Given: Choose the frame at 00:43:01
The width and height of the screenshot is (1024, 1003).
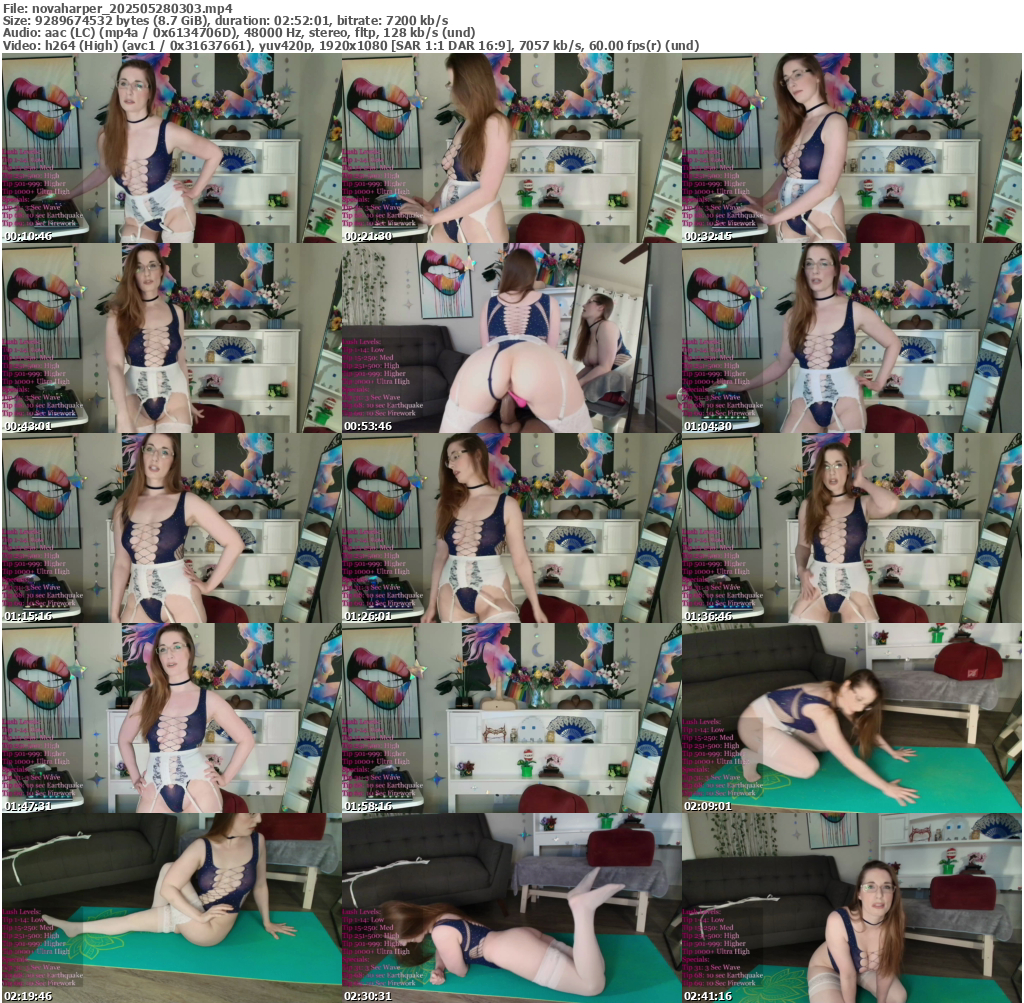Looking at the screenshot, I should [x=171, y=338].
